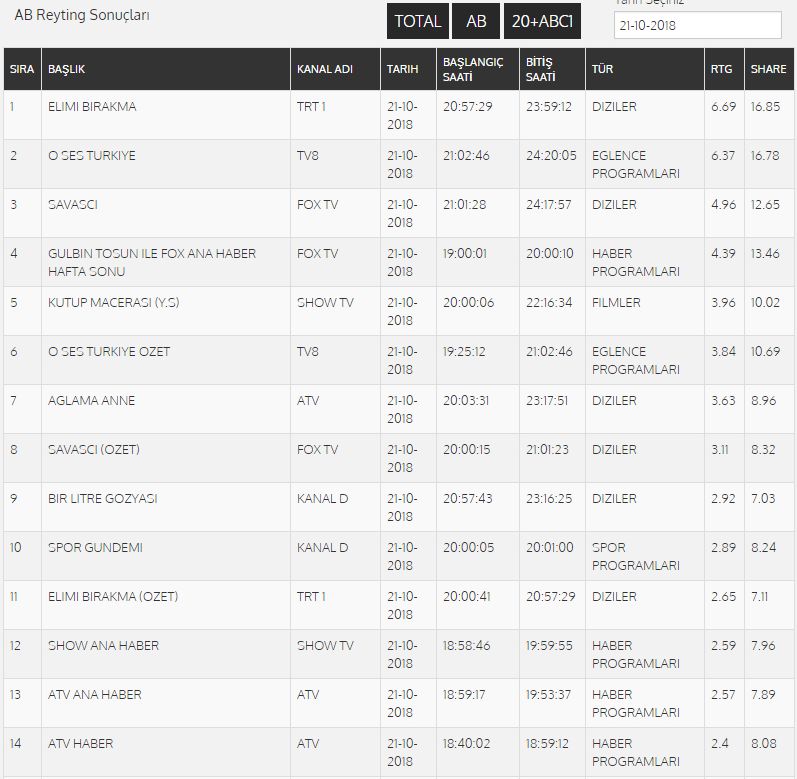
Task: Click the SHARE column header
Action: pyautogui.click(x=768, y=69)
